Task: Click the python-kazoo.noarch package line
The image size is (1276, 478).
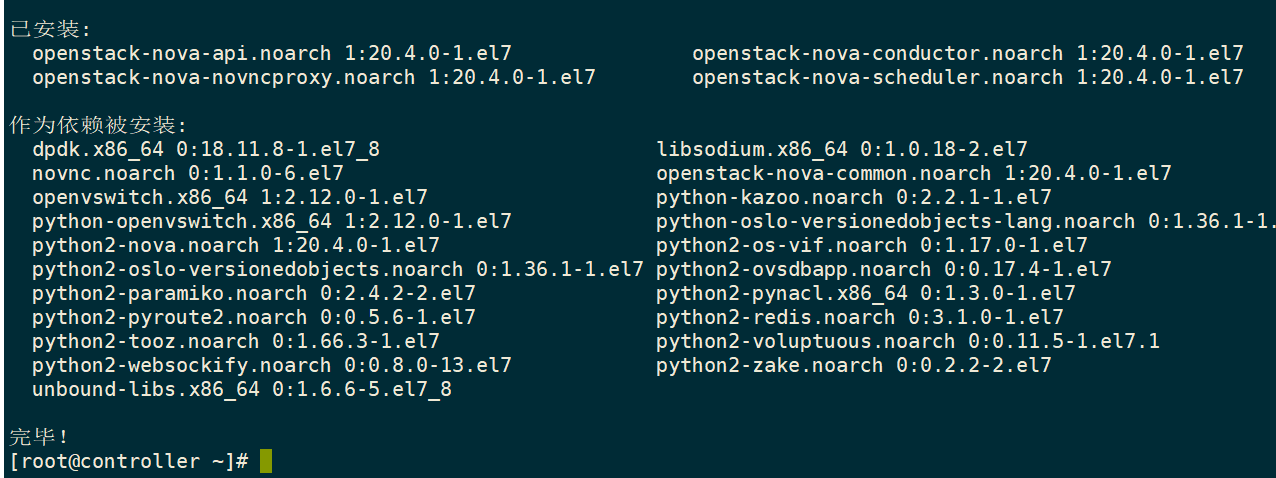Action: click(854, 197)
